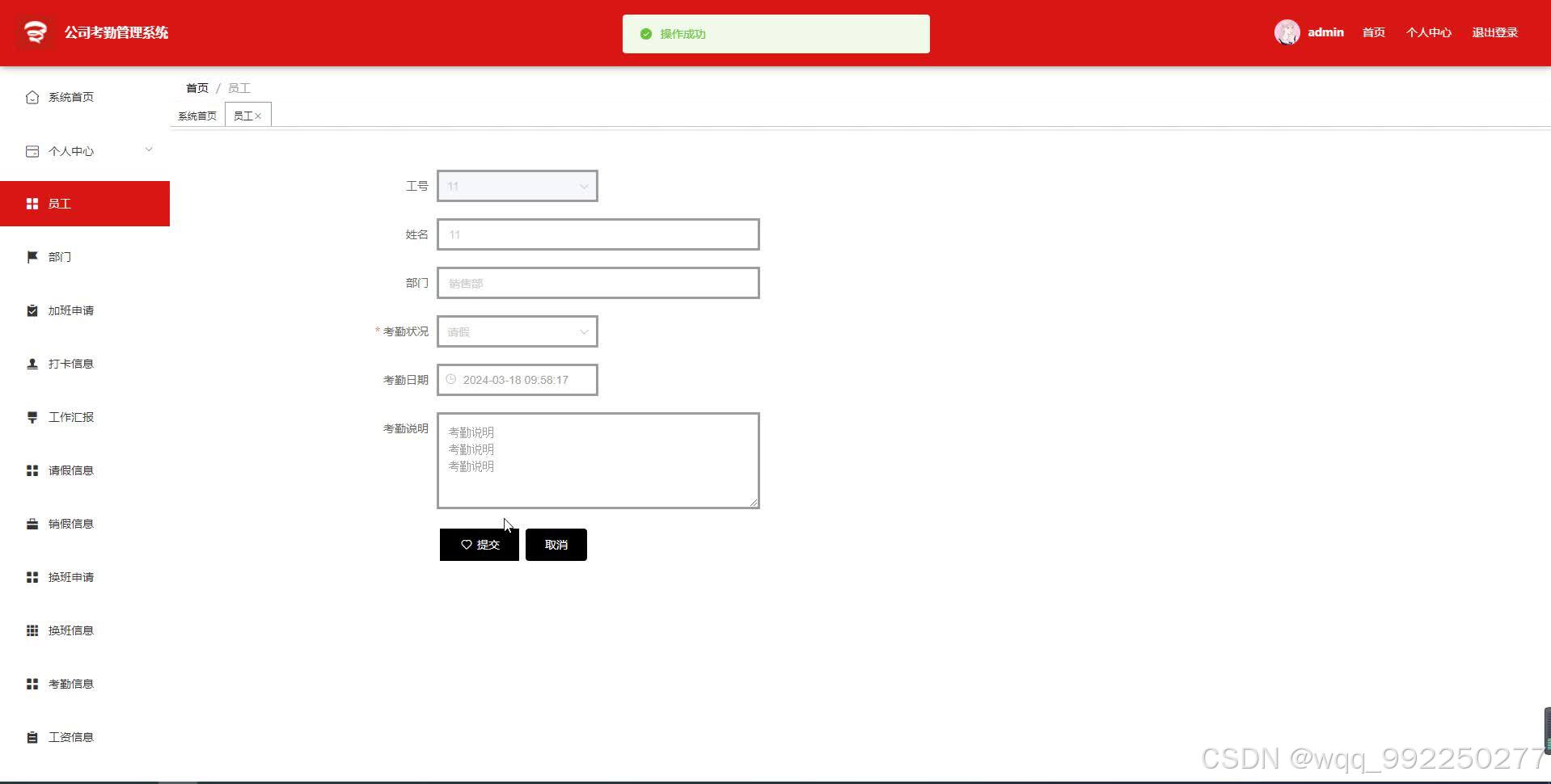Switch to the 系统首页 tab
Viewport: 1551px width, 784px height.
tap(197, 116)
